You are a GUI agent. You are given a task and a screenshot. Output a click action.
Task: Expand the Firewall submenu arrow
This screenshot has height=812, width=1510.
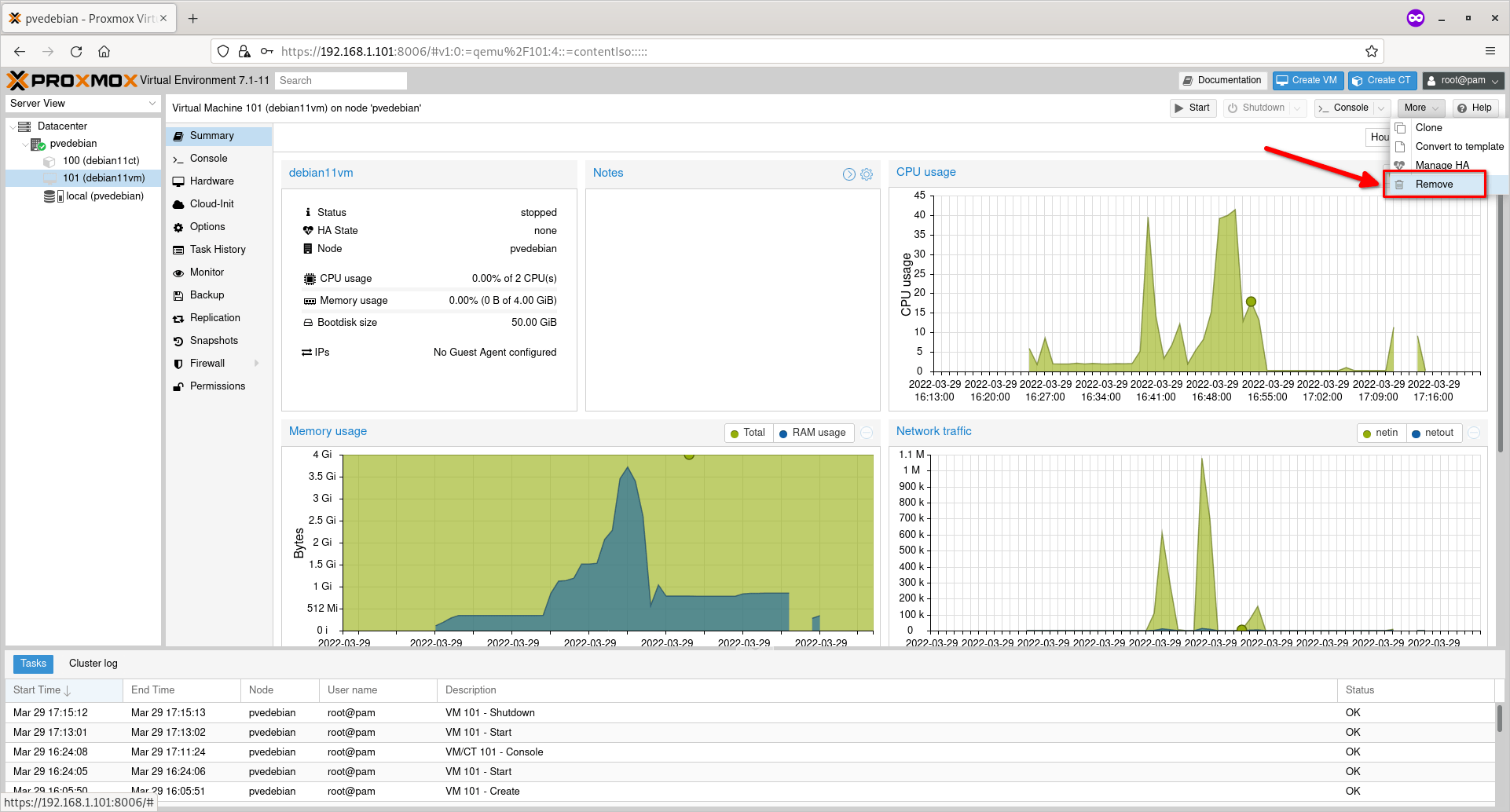pyautogui.click(x=257, y=364)
